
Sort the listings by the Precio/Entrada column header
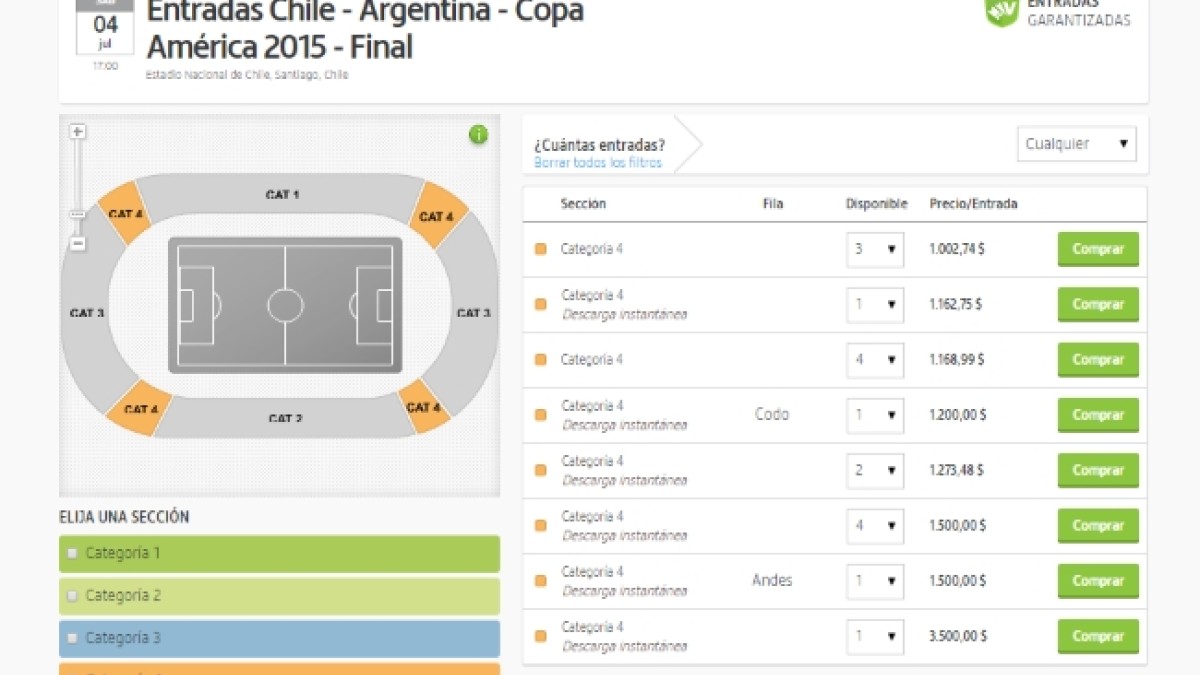pos(973,204)
